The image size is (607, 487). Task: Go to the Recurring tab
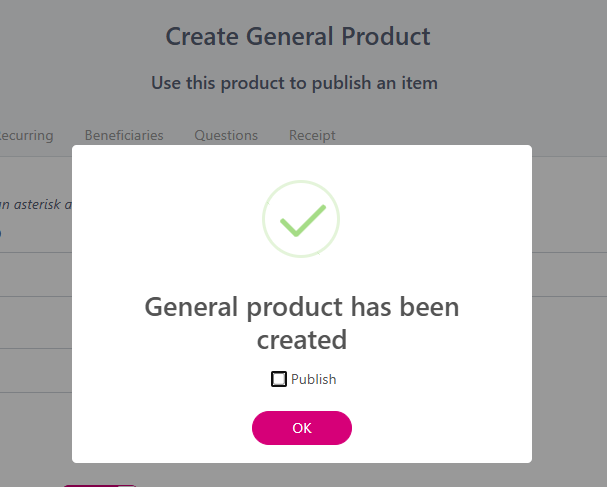point(26,135)
